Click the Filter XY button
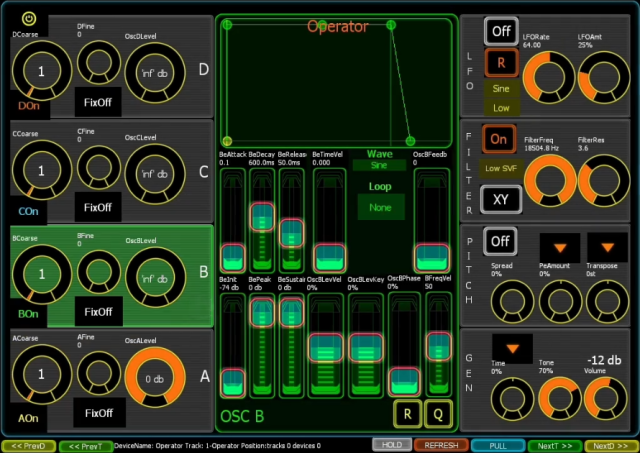Viewport: 640px width, 453px height. [501, 199]
